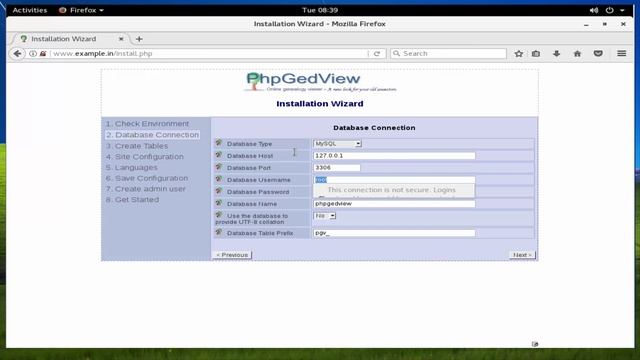Open the clock calendar Tue 08:39
The width and height of the screenshot is (640, 360).
[x=320, y=10]
